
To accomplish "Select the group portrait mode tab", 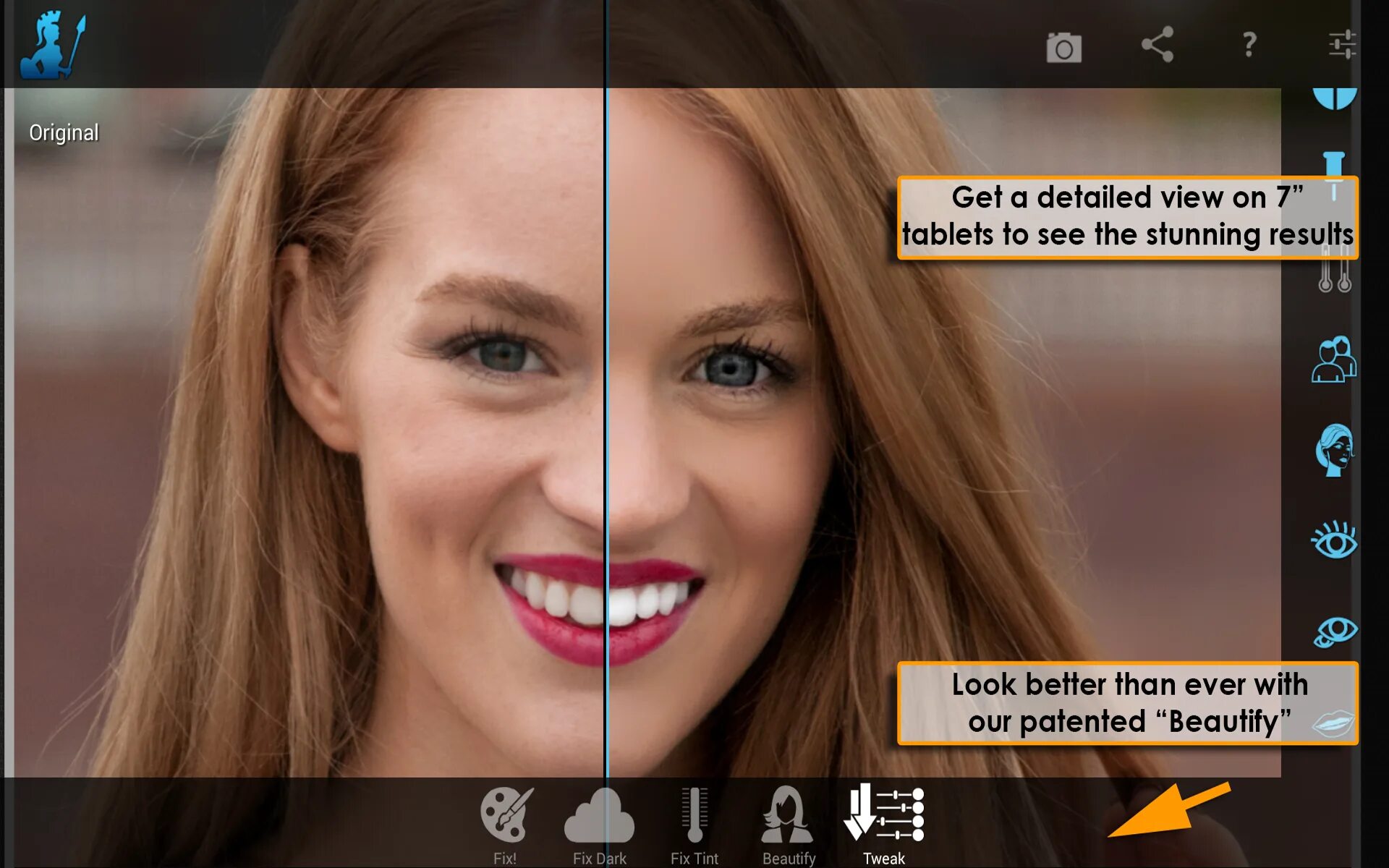I will 1335,360.
